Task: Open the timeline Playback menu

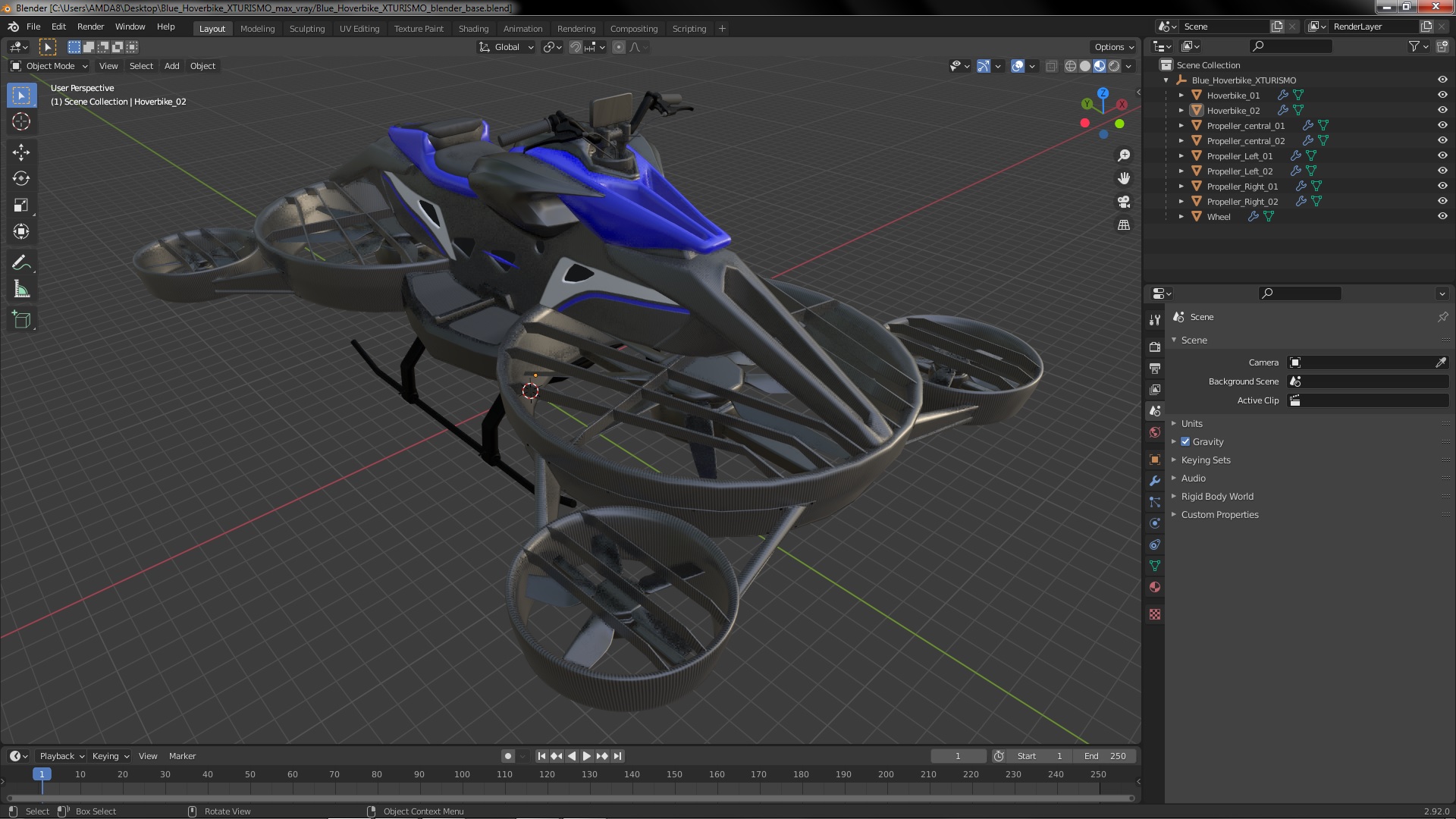Action: 61,756
